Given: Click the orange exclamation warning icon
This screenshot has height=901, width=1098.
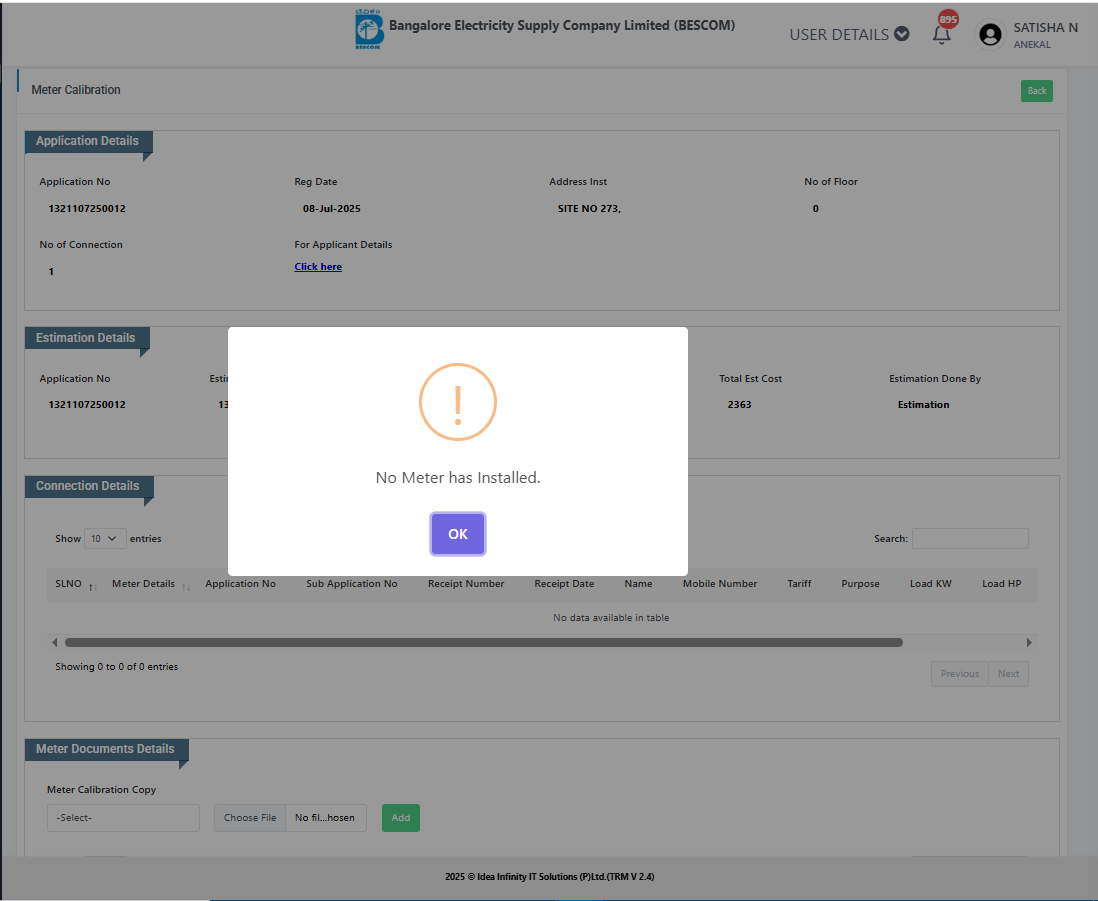Looking at the screenshot, I should tap(457, 402).
